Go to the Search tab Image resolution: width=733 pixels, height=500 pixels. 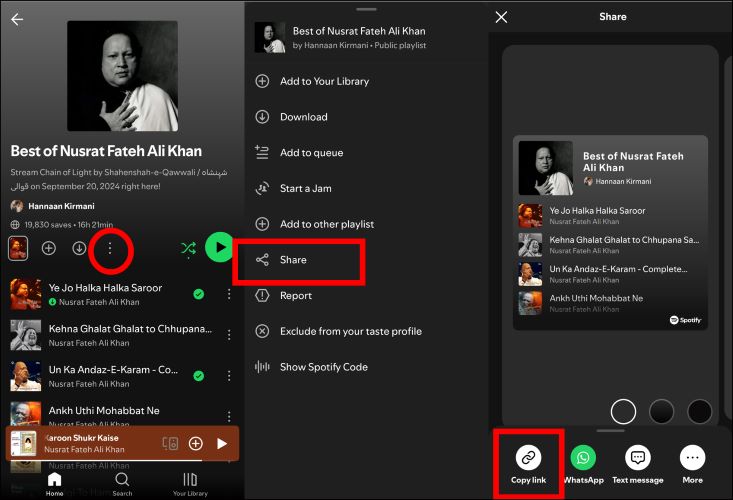coord(122,484)
